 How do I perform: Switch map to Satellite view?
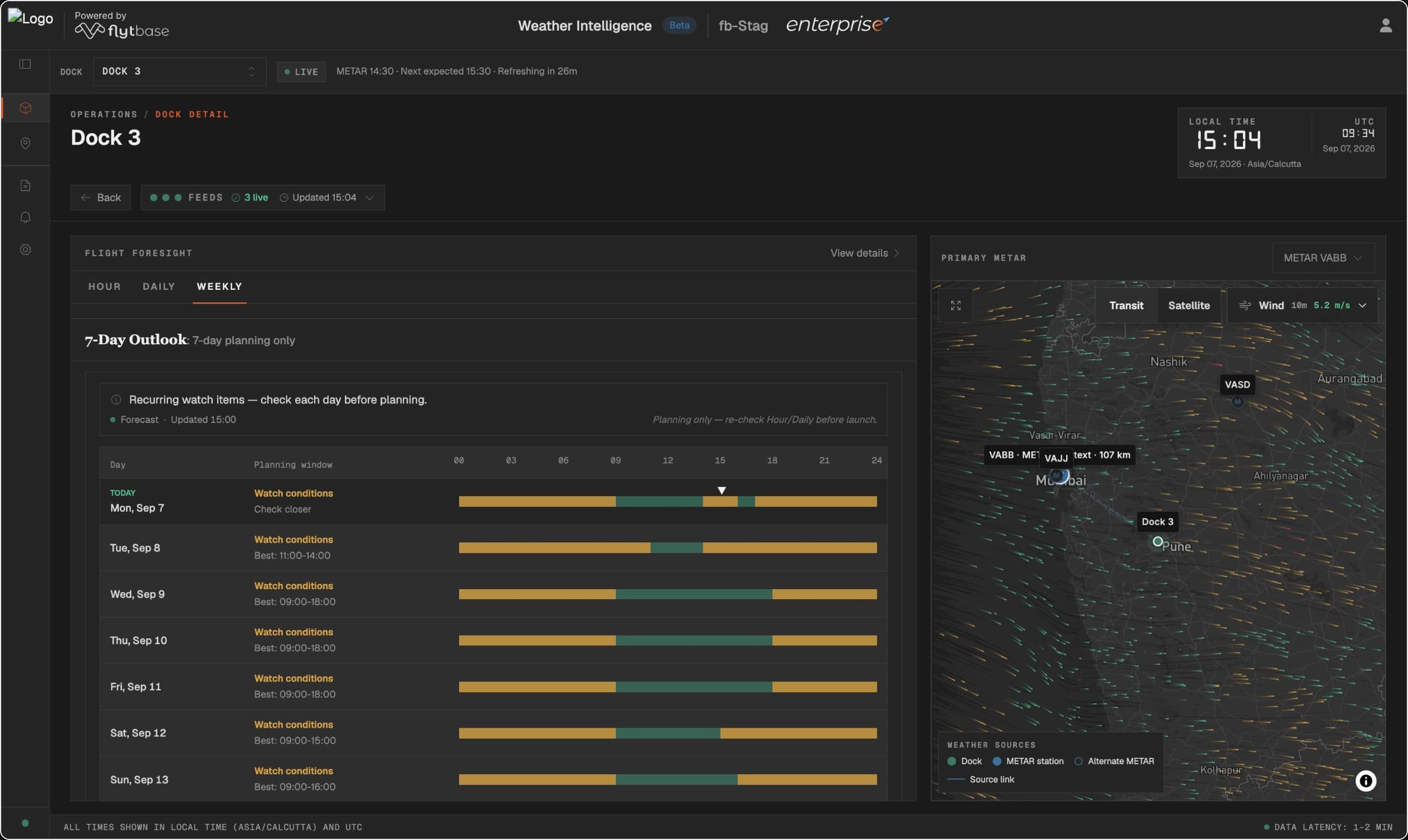[1189, 305]
